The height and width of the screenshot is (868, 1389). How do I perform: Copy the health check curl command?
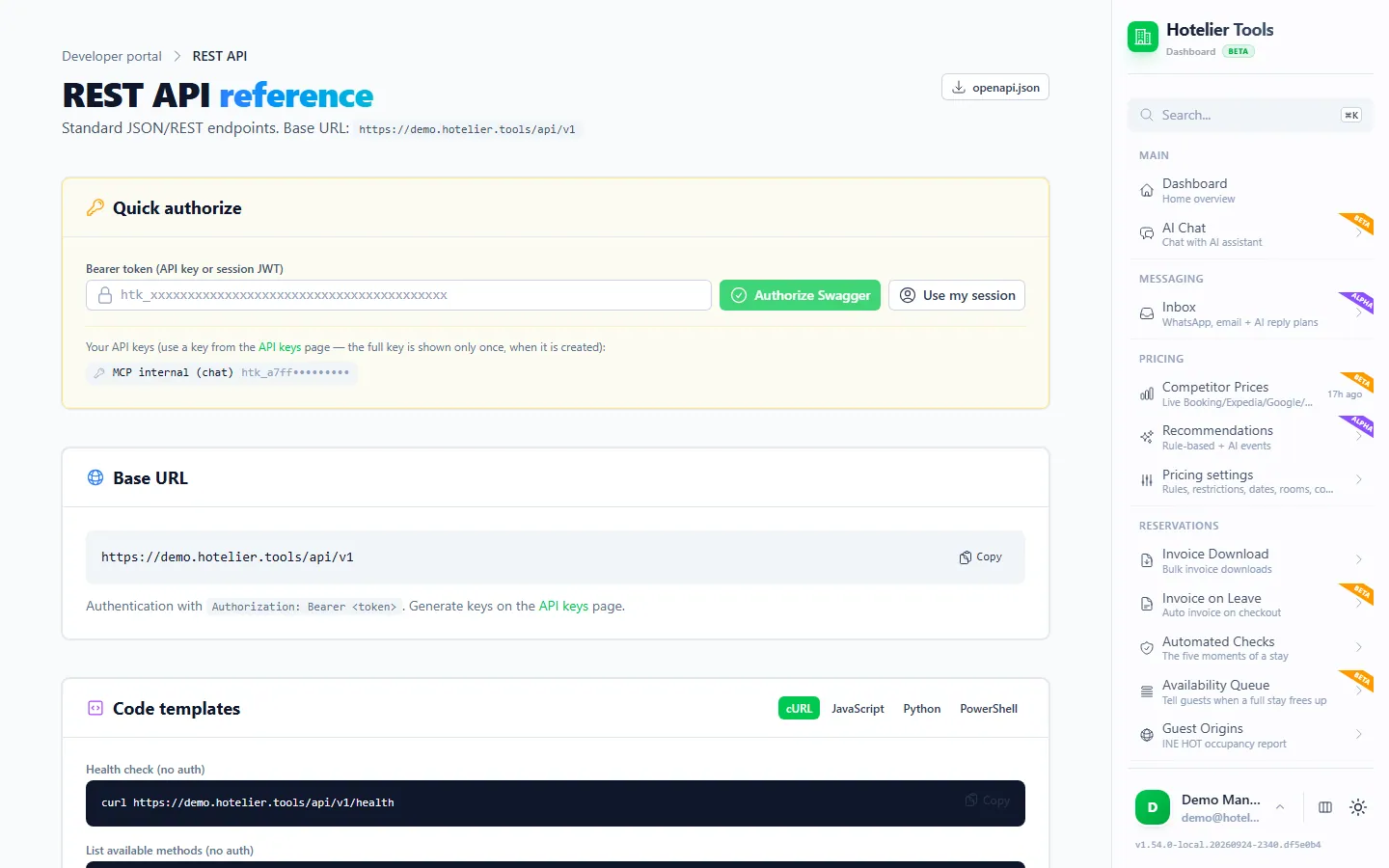[988, 800]
